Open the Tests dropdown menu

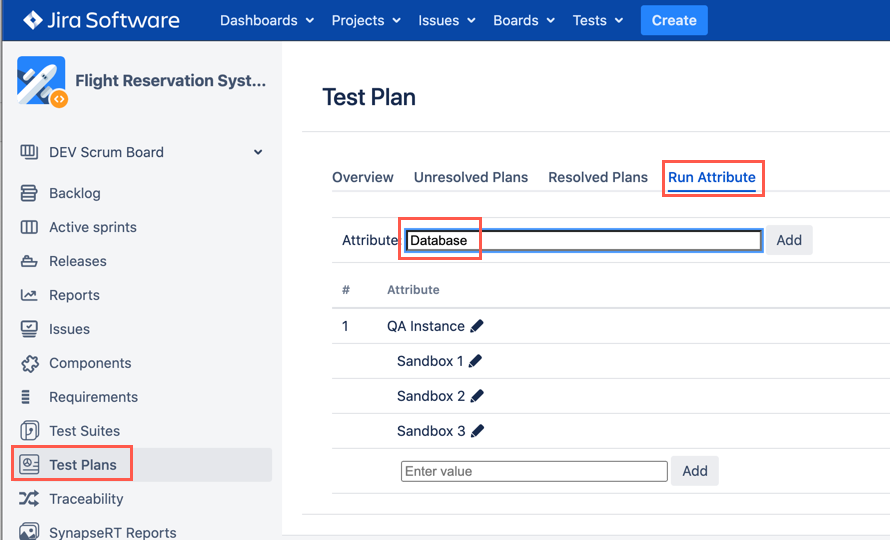(597, 20)
